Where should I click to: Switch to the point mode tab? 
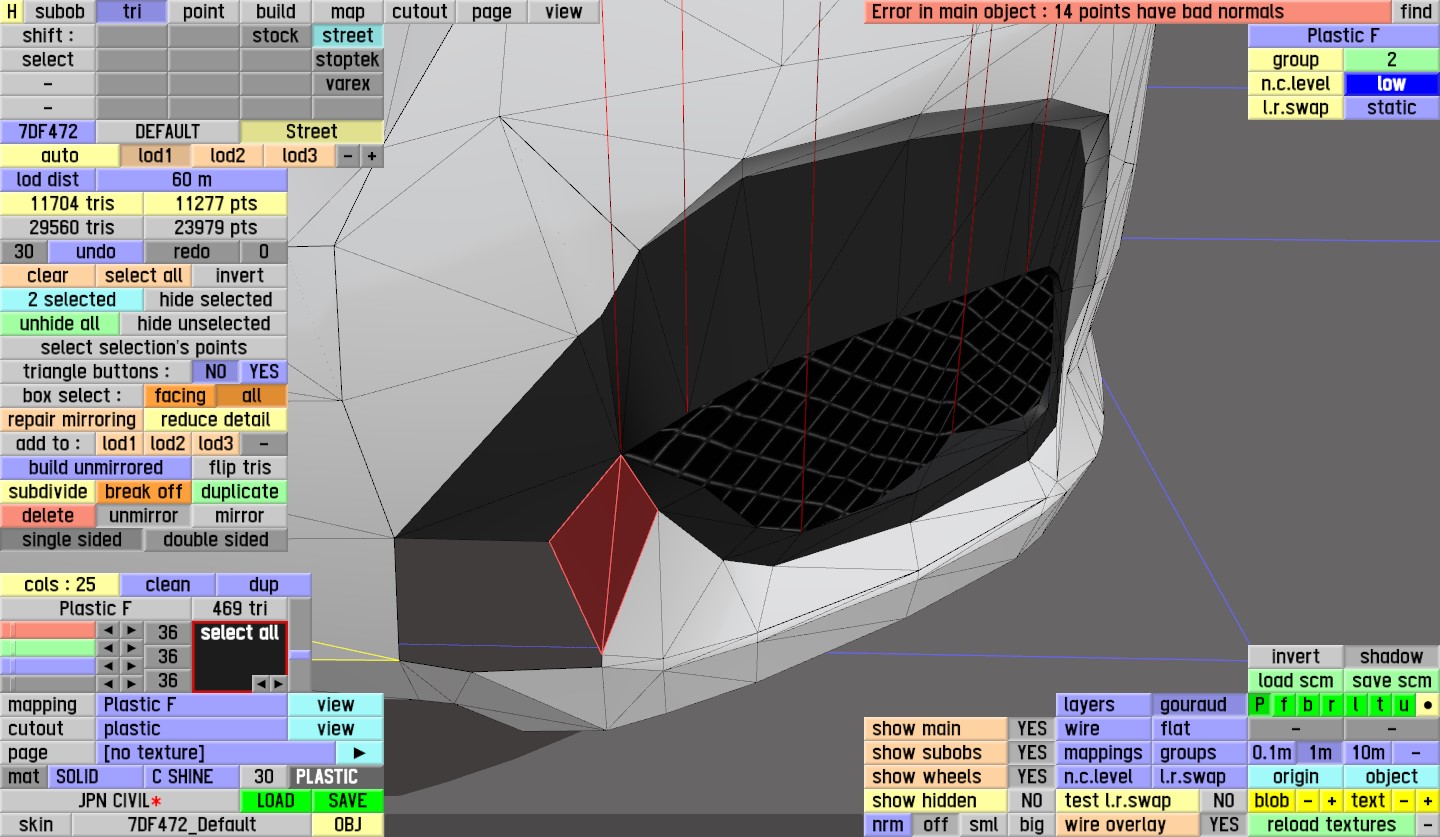204,12
